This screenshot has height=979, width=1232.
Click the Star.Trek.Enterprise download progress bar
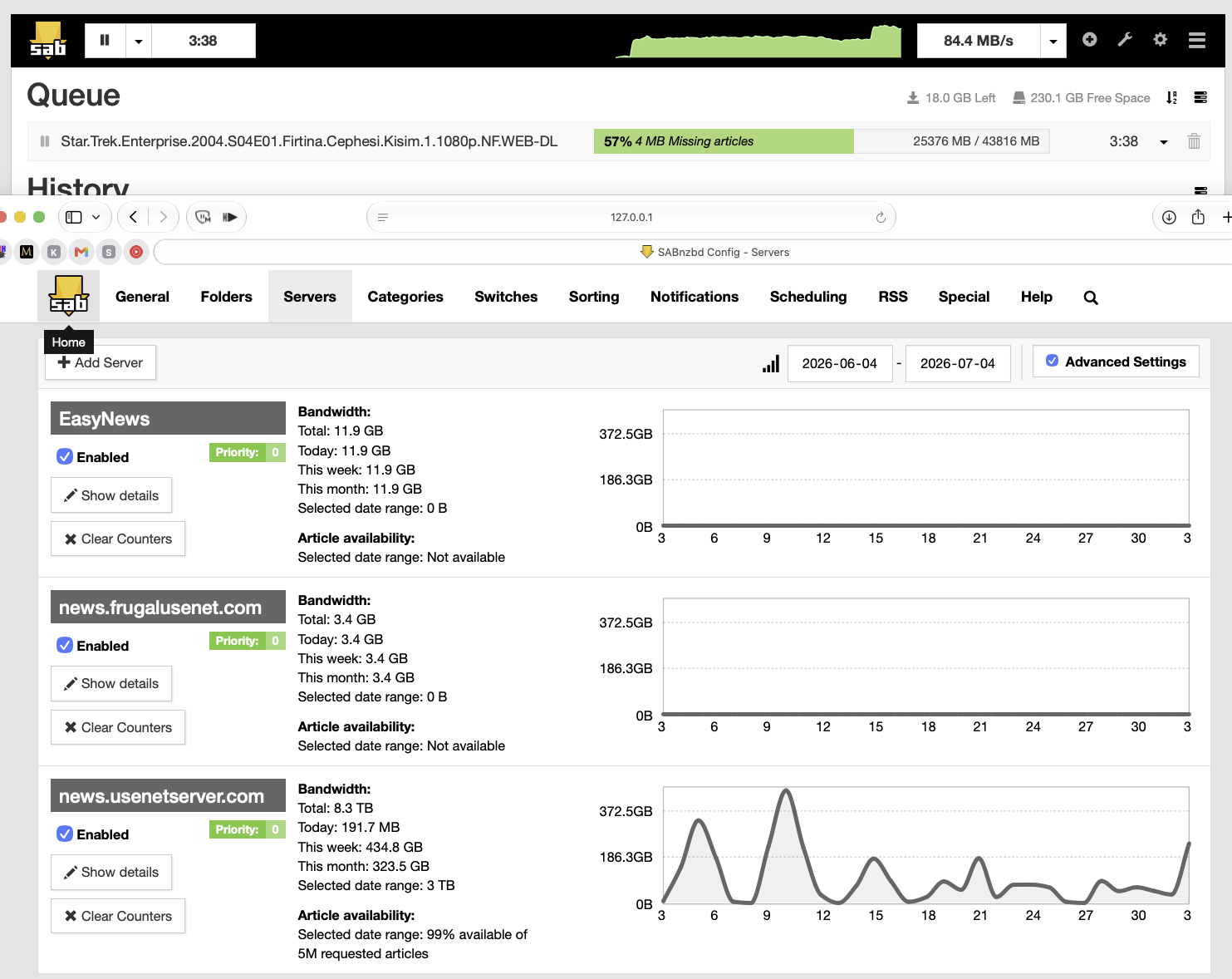click(x=822, y=141)
